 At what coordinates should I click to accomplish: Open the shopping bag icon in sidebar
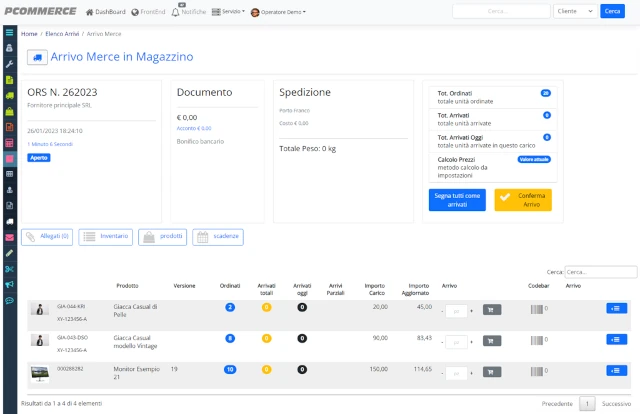[x=9, y=111]
